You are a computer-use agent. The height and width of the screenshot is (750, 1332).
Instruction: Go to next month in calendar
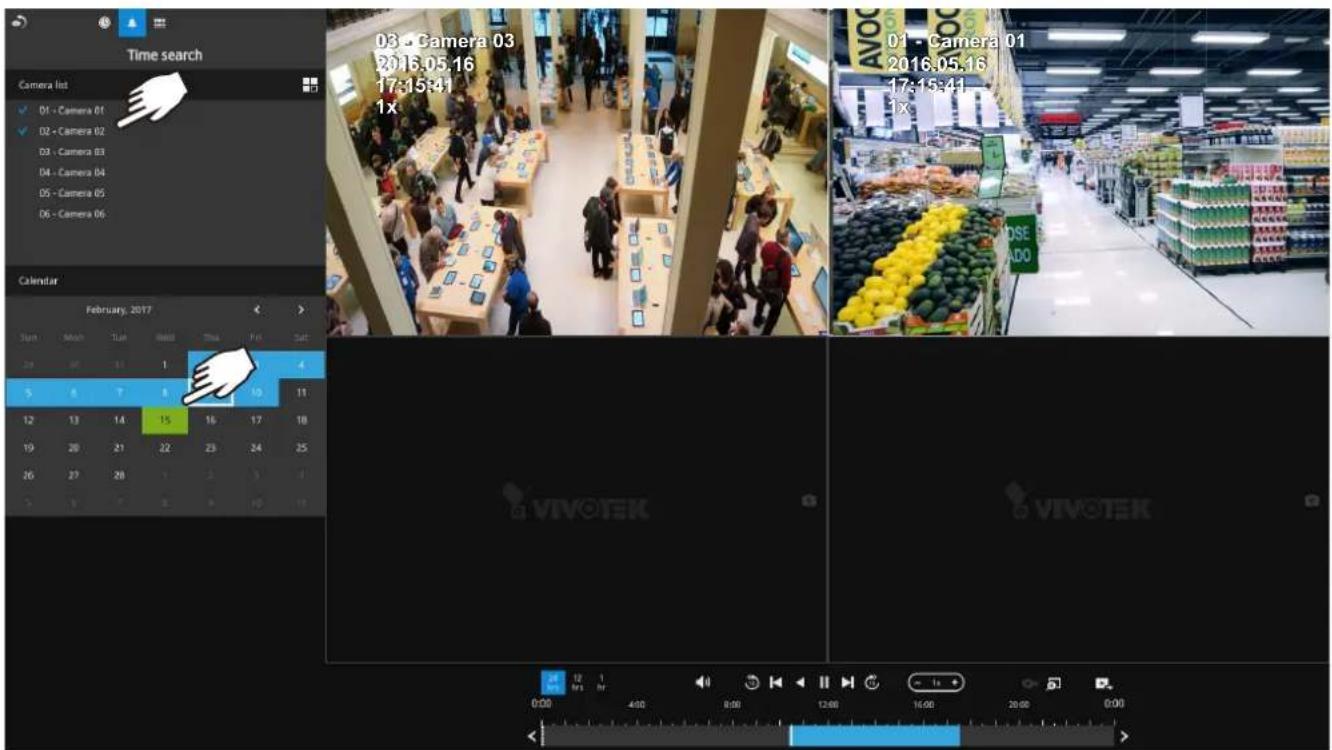[x=301, y=310]
